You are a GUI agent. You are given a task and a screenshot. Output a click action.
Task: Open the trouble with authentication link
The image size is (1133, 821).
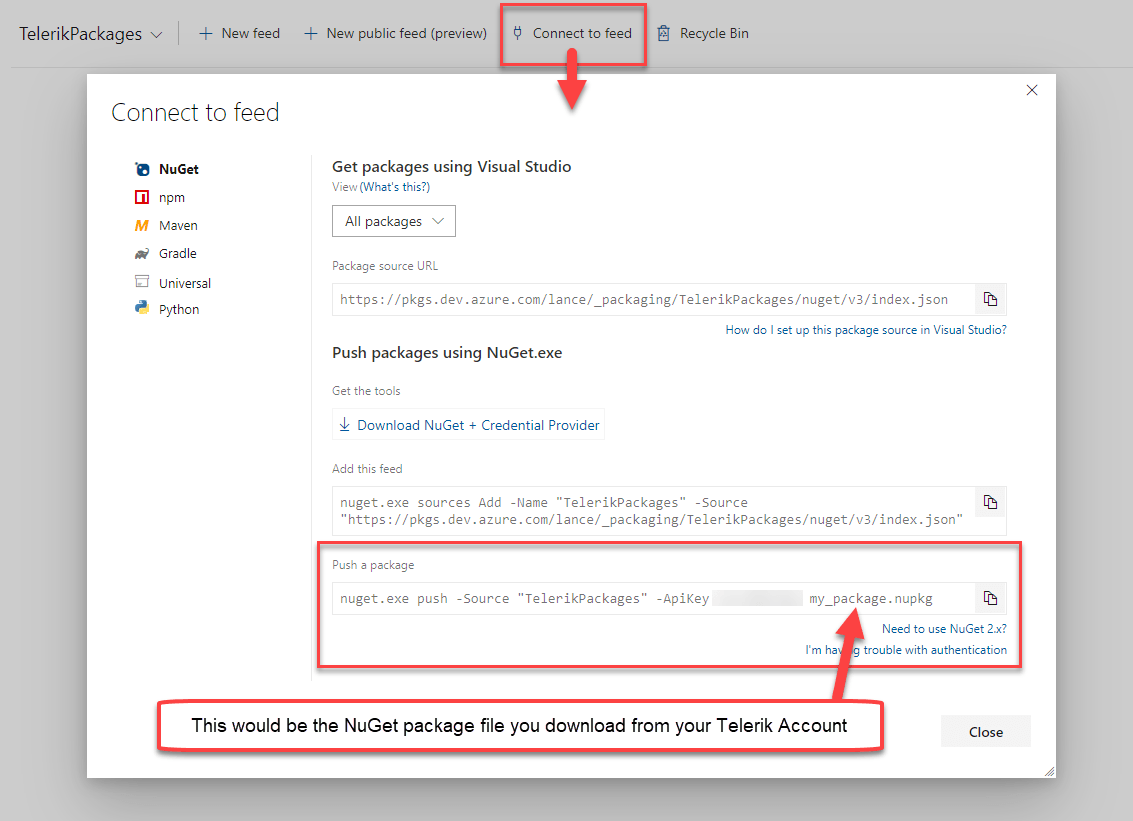coord(905,650)
